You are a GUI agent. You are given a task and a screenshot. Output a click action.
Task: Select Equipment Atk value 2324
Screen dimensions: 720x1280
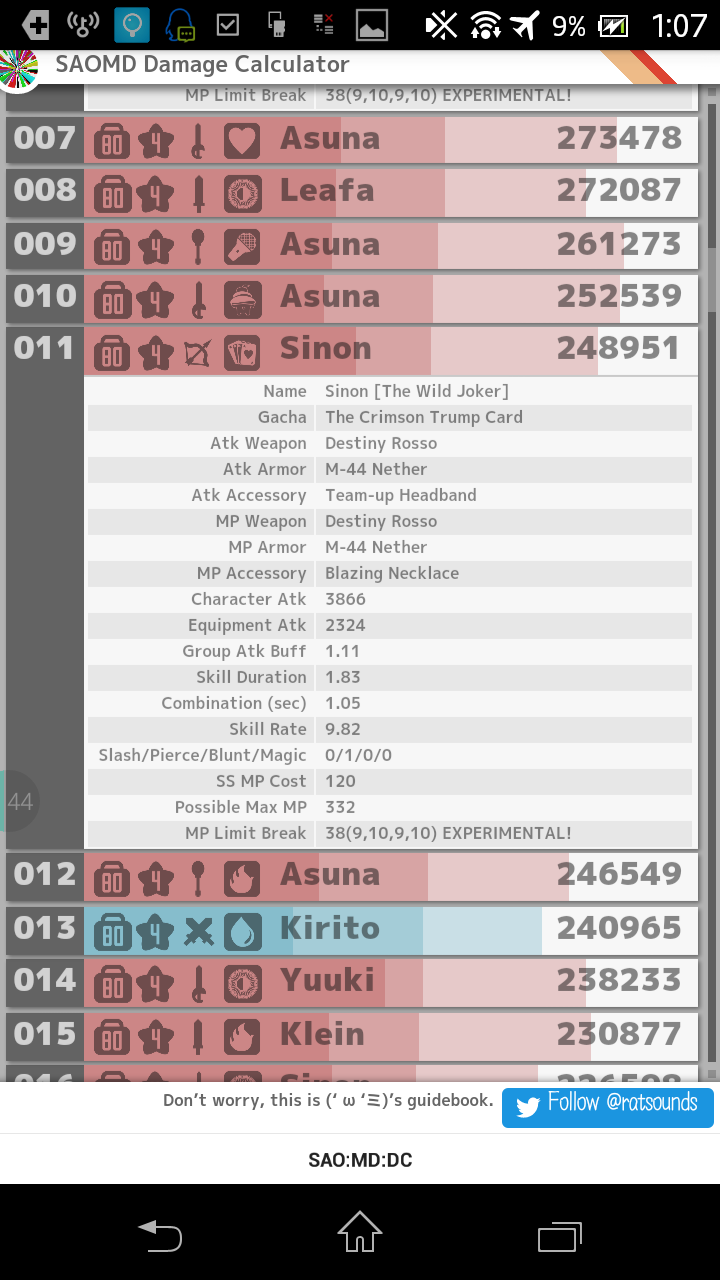point(346,625)
